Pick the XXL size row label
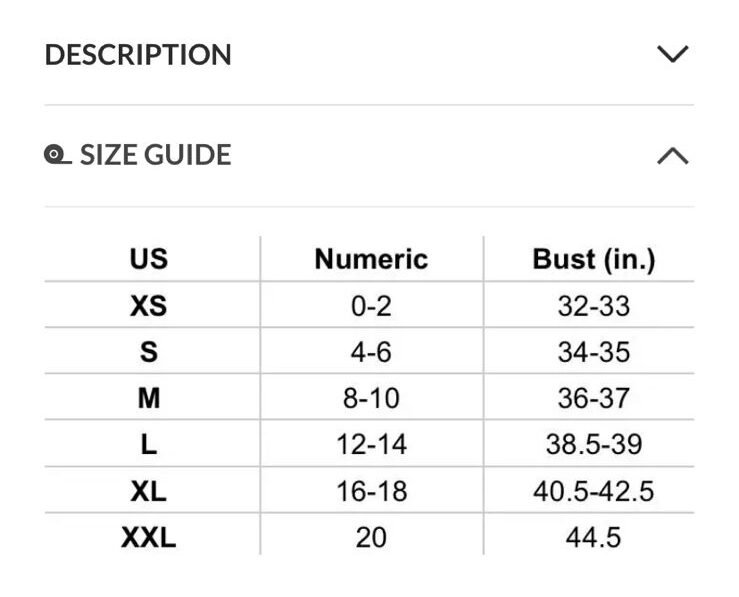This screenshot has width=739, height=597. pyautogui.click(x=149, y=537)
